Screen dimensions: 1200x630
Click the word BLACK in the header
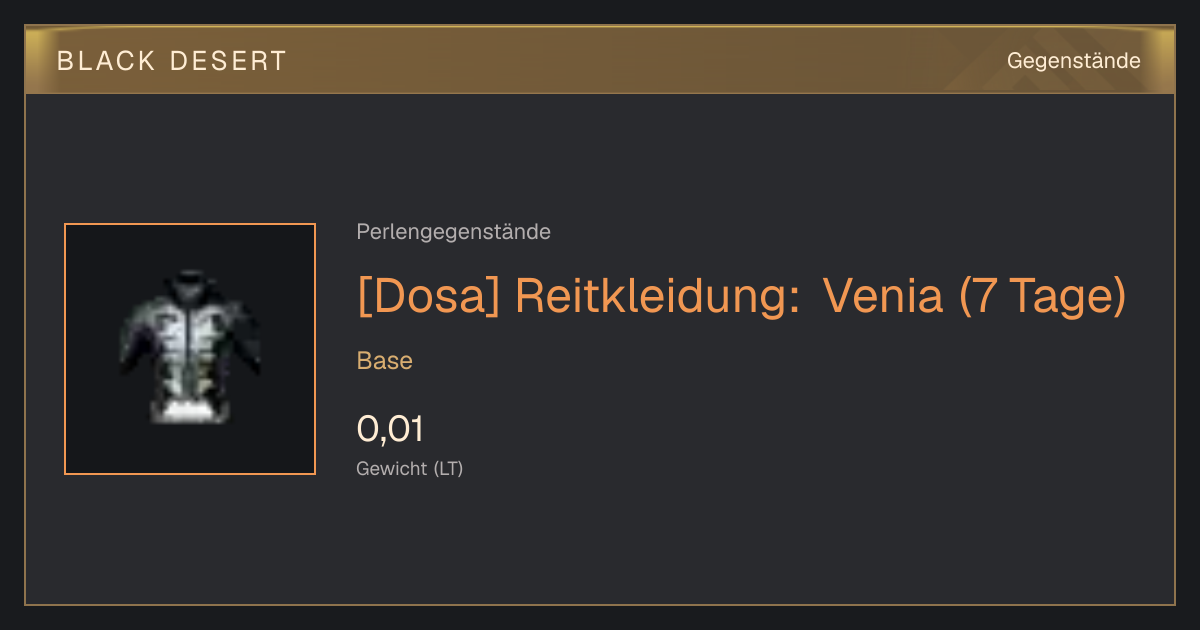coord(106,61)
